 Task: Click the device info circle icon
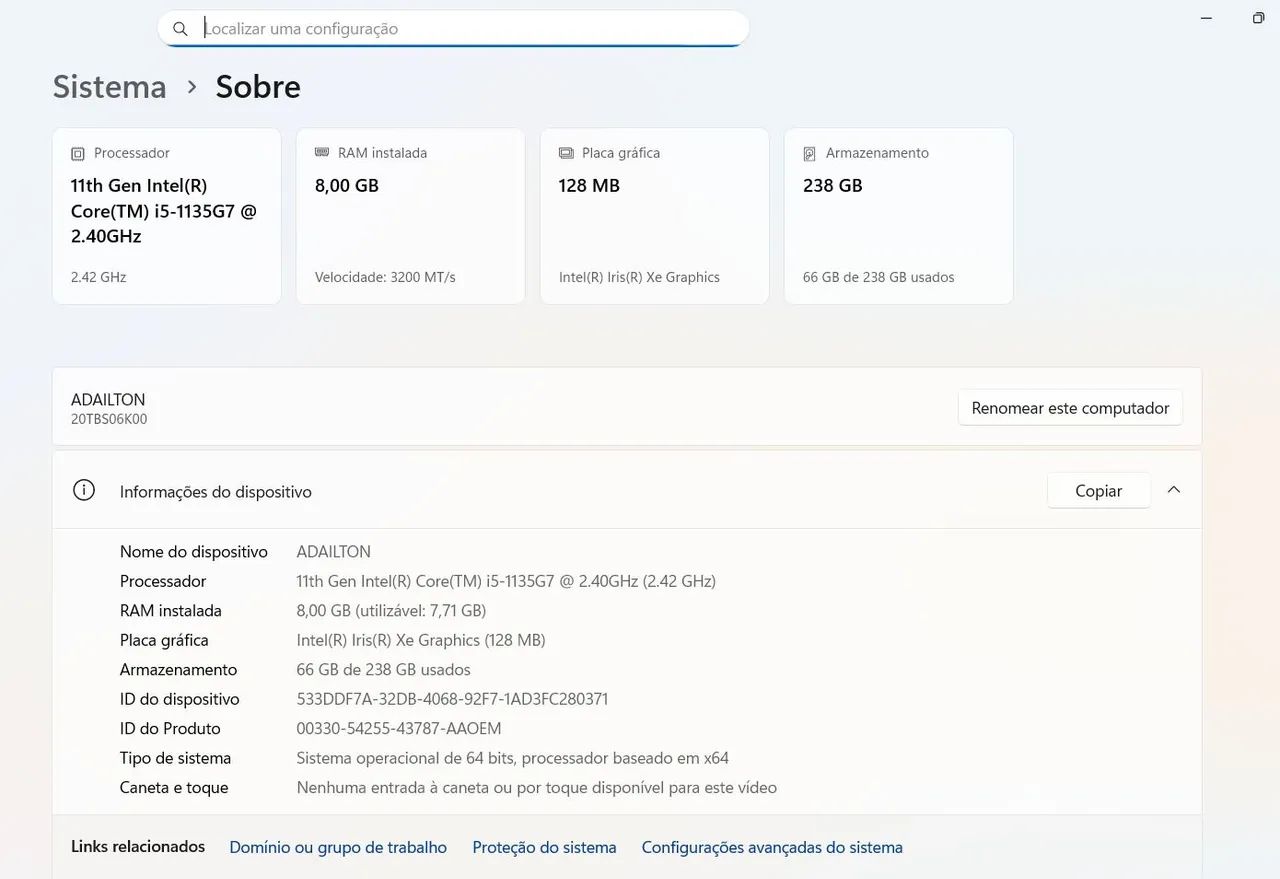pyautogui.click(x=84, y=490)
